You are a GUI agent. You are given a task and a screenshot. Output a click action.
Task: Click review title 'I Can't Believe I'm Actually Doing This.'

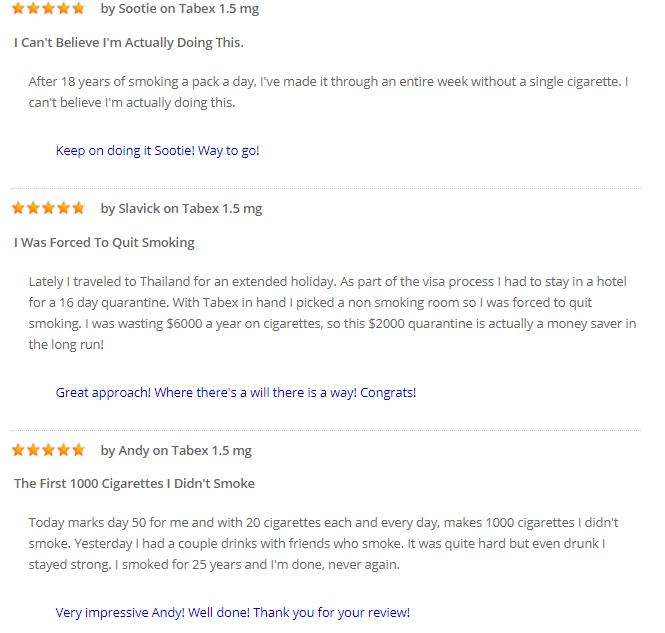129,42
